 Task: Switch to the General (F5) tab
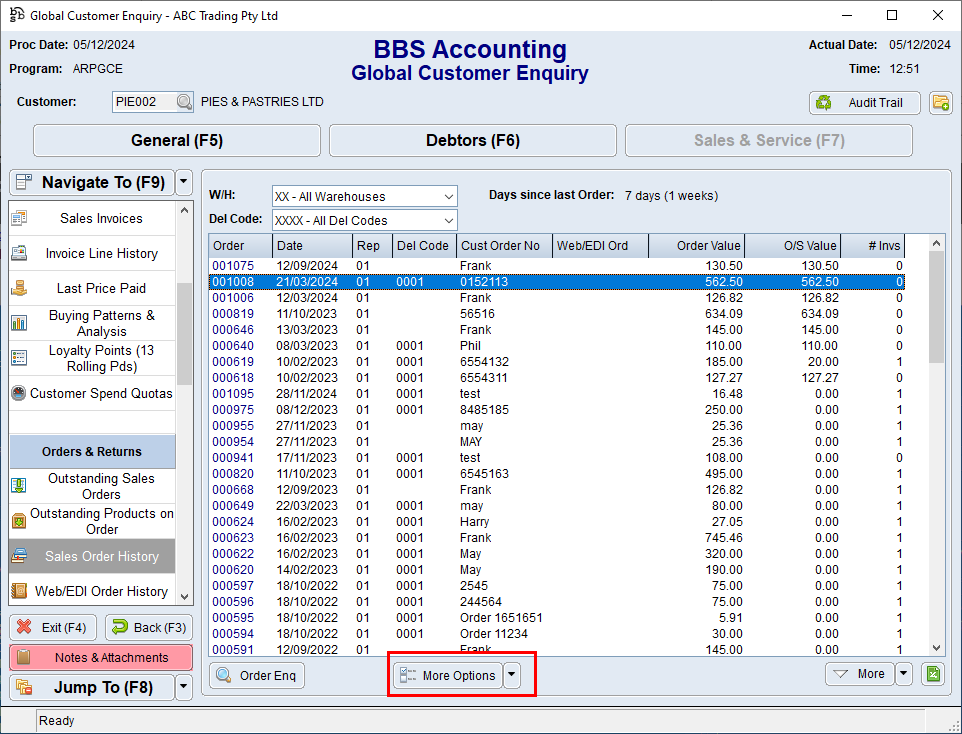177,141
